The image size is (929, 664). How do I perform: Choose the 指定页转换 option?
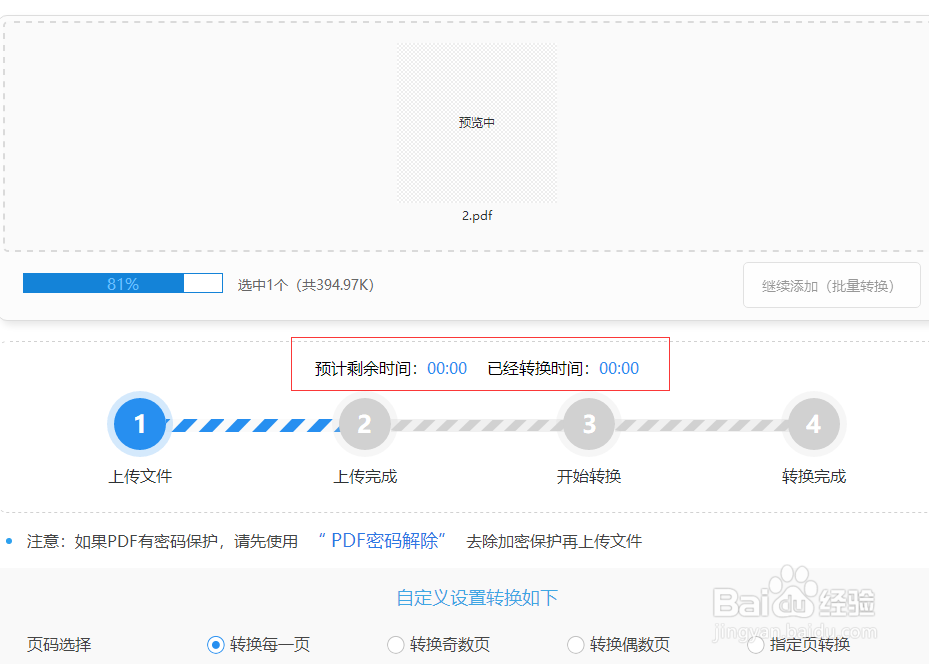point(756,645)
